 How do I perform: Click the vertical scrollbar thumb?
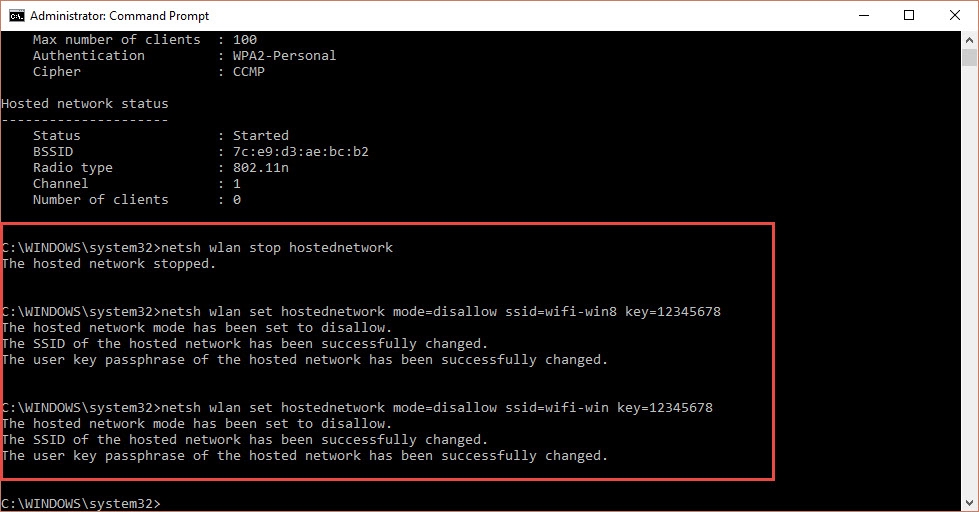pyautogui.click(x=969, y=57)
